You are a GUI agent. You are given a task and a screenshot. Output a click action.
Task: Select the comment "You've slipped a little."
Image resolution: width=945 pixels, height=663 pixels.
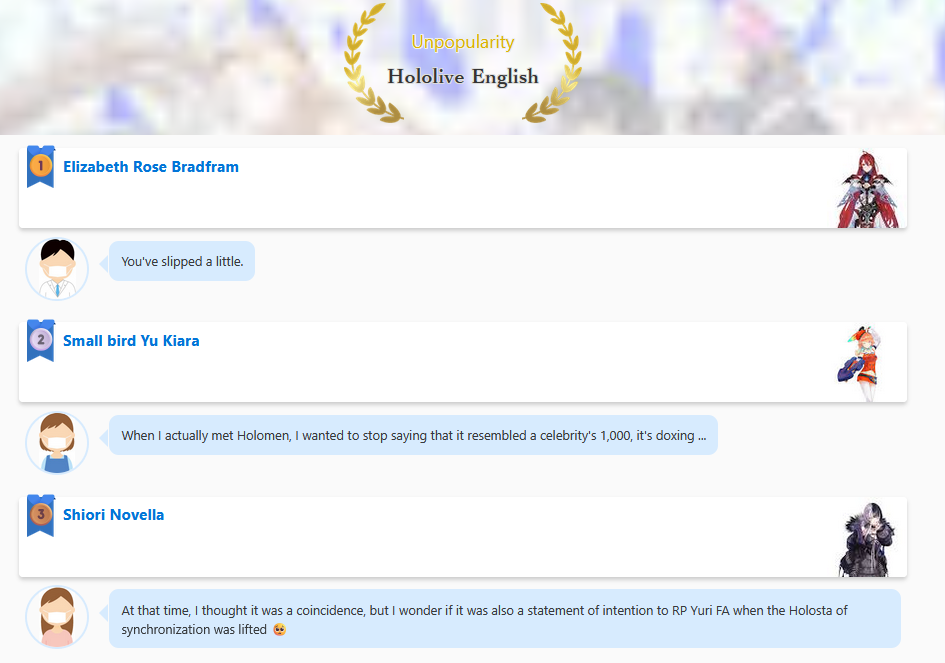point(182,261)
